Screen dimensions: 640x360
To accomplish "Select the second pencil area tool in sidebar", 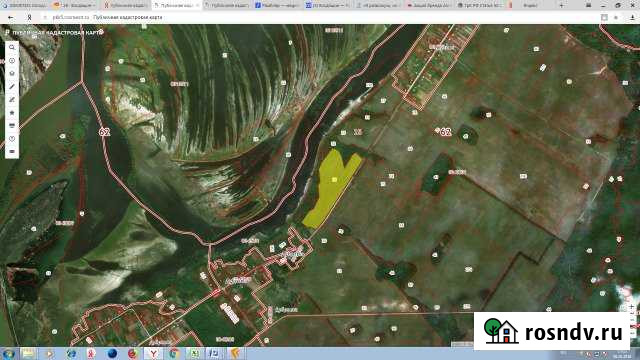I will click(12, 100).
